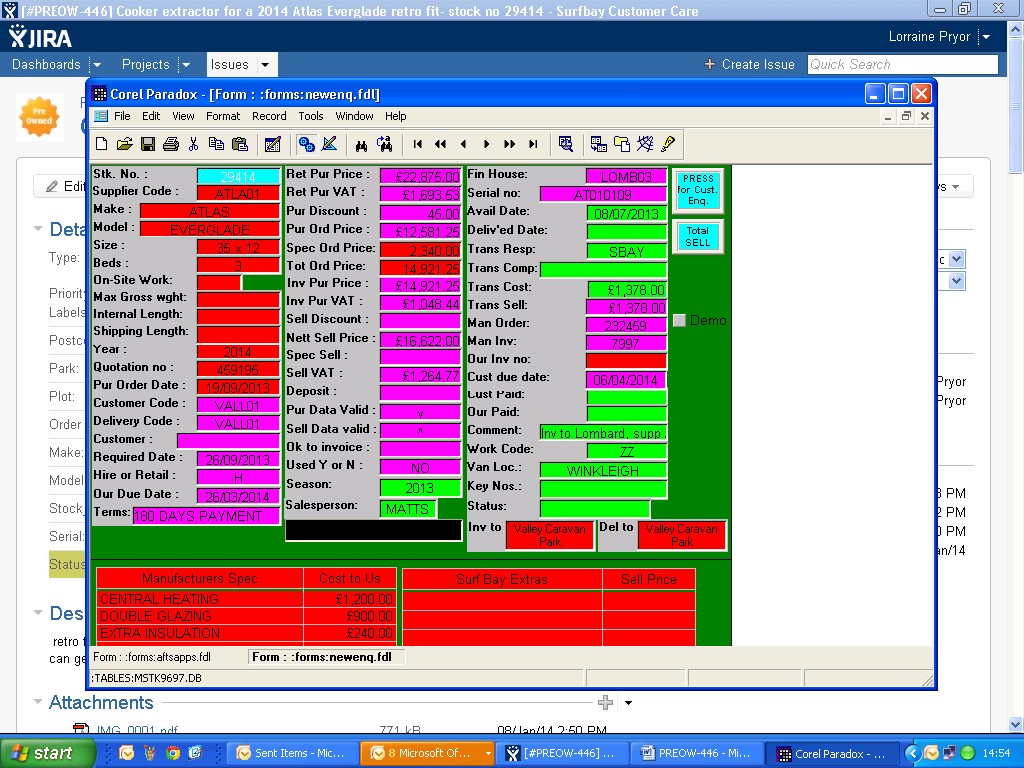Click the Print icon in Paradox toolbar
Screen dimensions: 1024x768
point(170,144)
